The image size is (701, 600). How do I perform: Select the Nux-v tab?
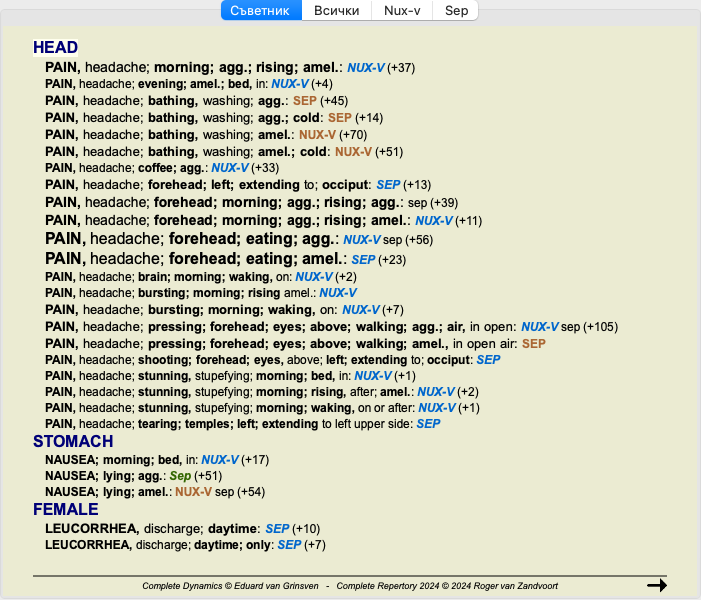(x=402, y=11)
